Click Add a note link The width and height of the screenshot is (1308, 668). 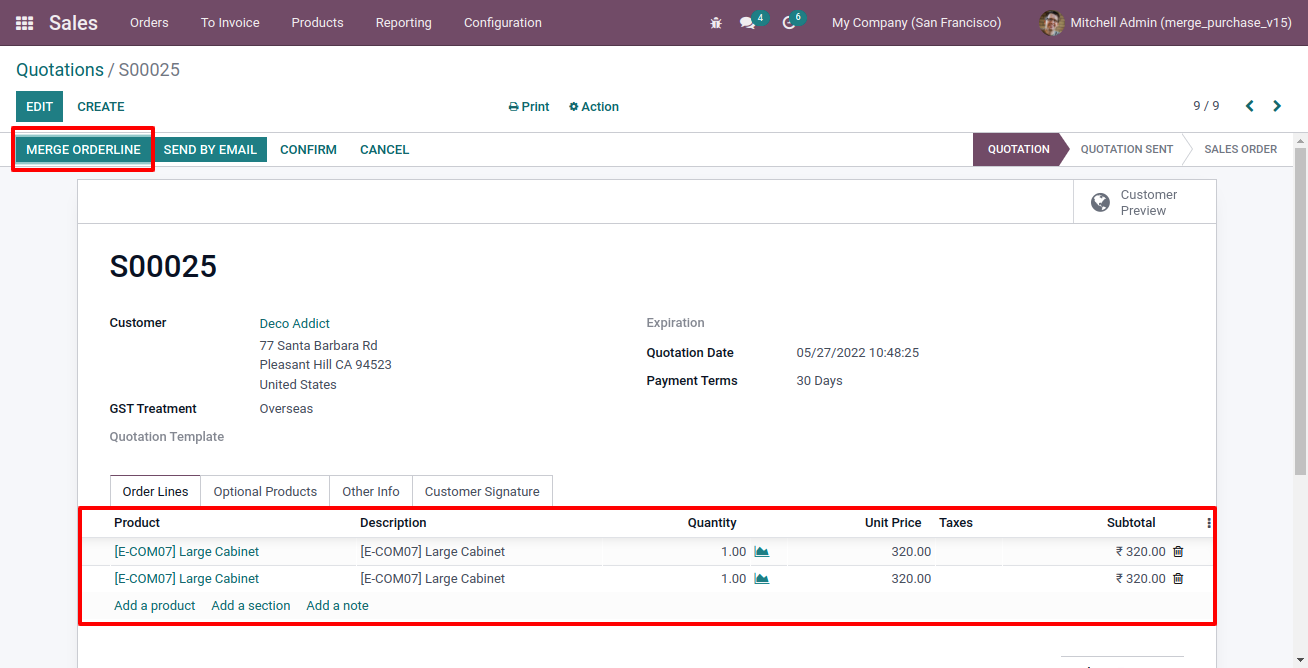pyautogui.click(x=337, y=606)
